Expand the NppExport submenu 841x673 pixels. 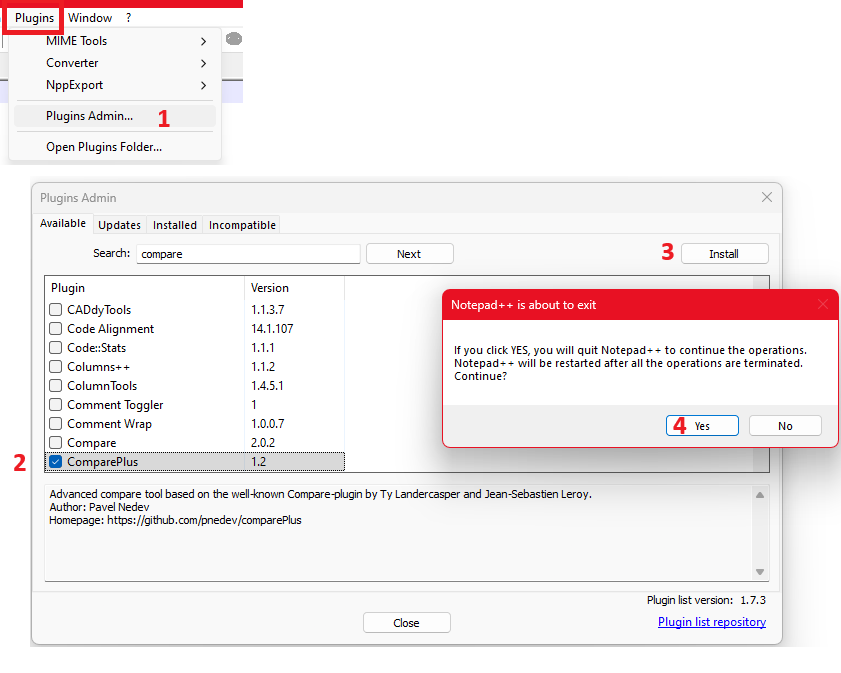click(x=115, y=85)
